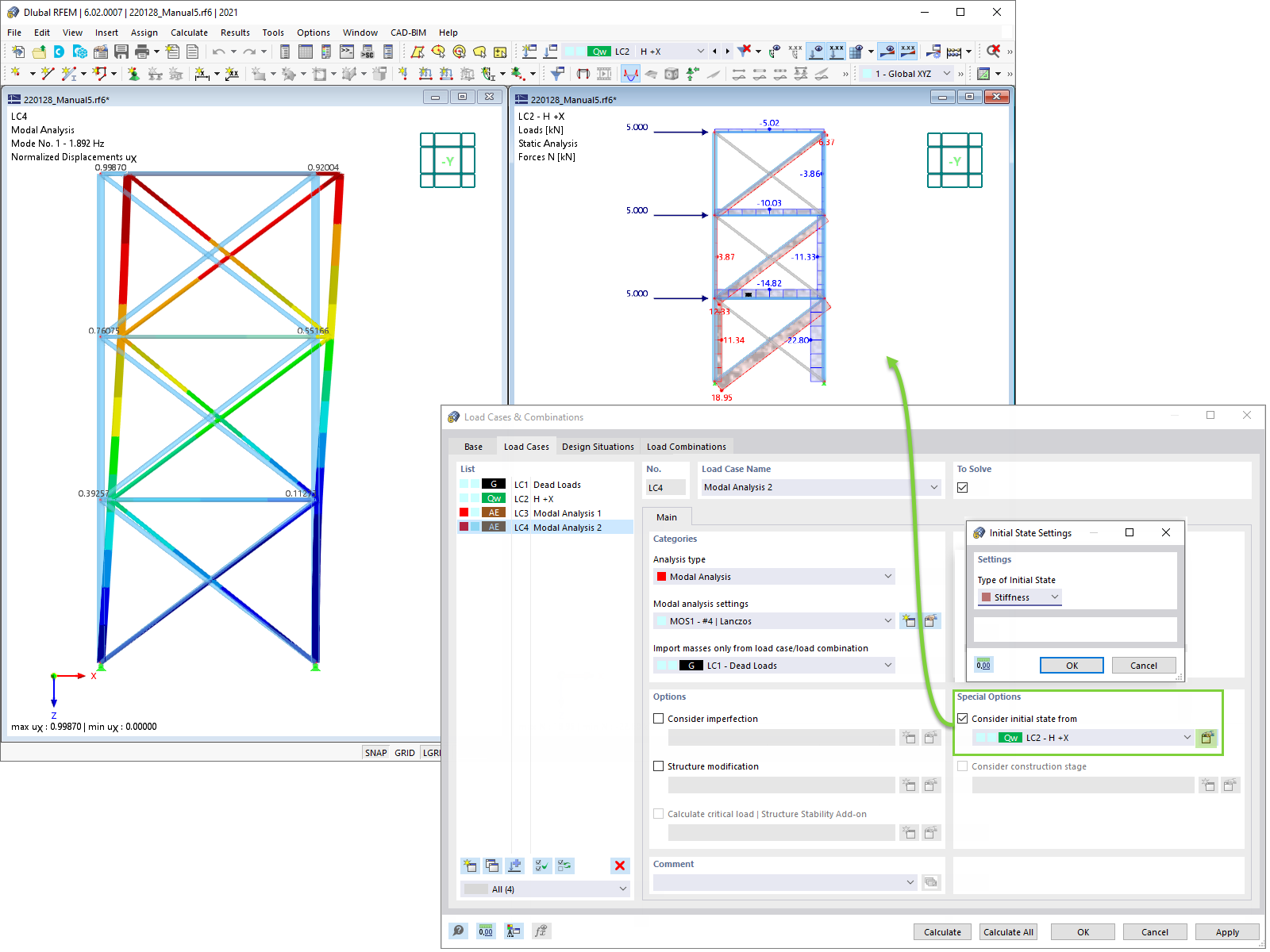The width and height of the screenshot is (1270, 952).
Task: Switch to the Load Combinations tab
Action: [x=686, y=446]
